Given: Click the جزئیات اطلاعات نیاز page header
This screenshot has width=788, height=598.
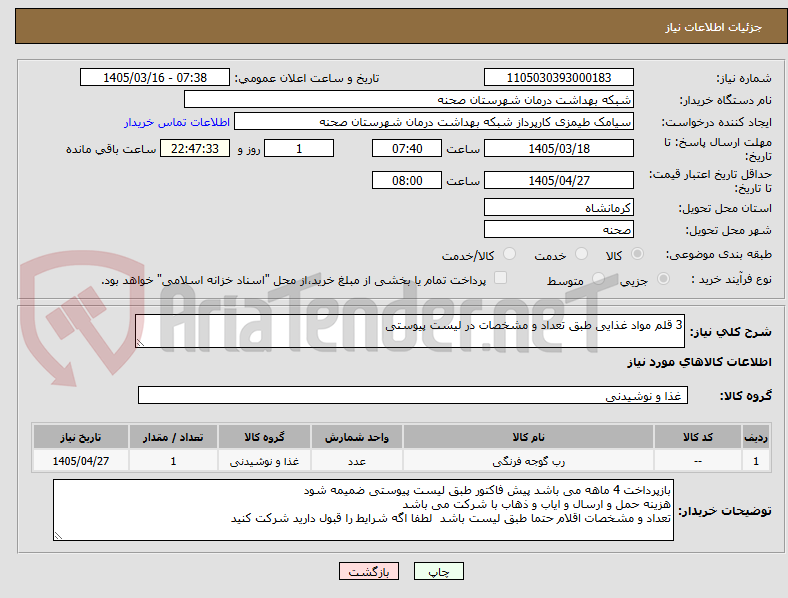Looking at the screenshot, I should click(714, 27).
